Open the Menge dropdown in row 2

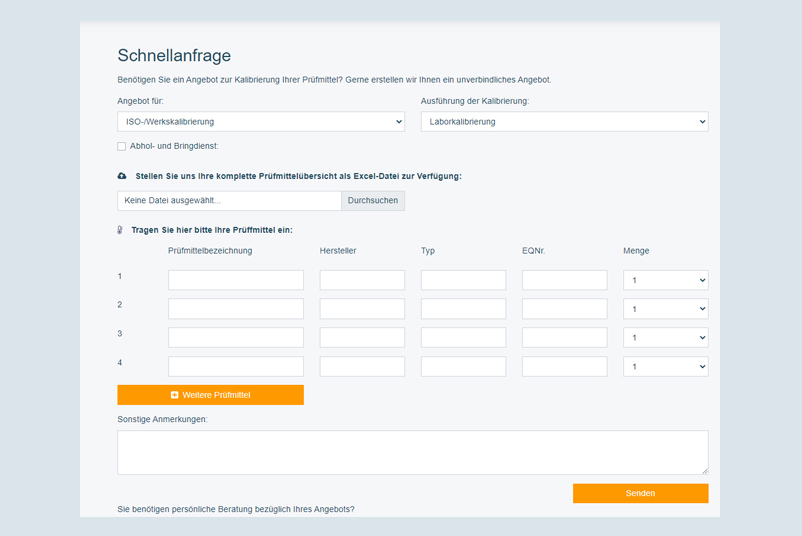665,309
